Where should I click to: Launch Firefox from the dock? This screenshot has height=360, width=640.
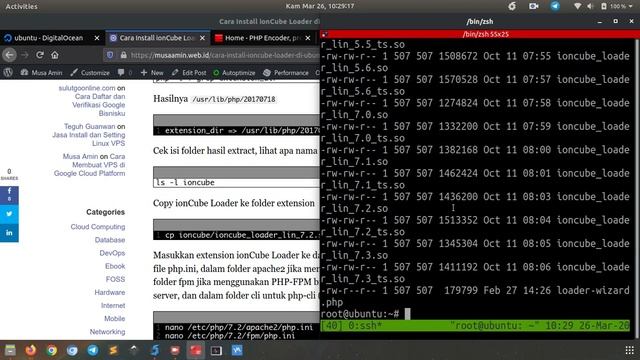coord(31,350)
